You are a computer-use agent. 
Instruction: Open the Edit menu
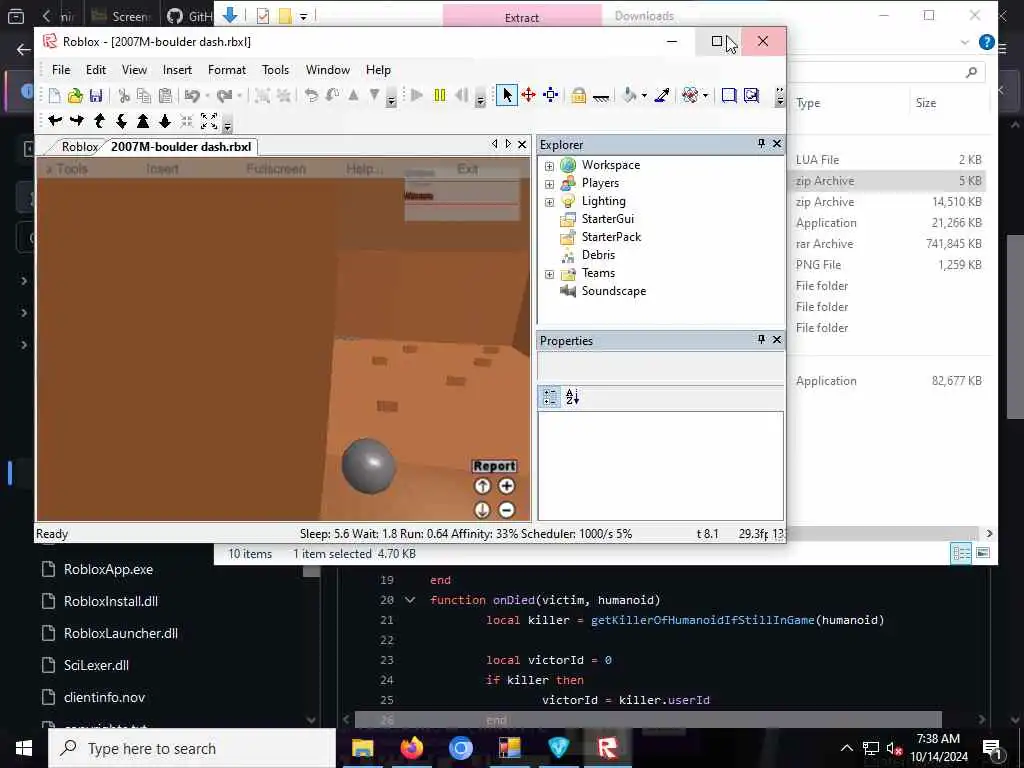pyautogui.click(x=95, y=70)
